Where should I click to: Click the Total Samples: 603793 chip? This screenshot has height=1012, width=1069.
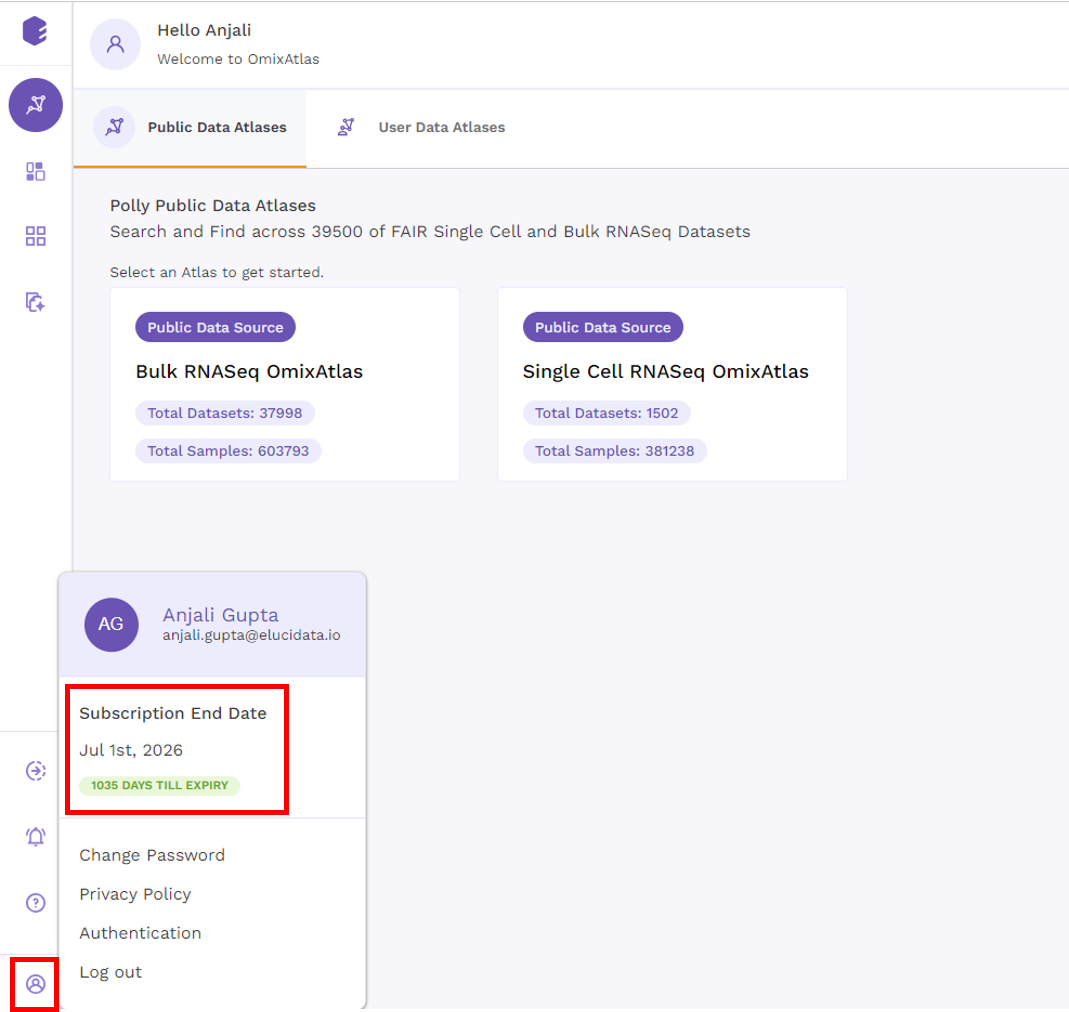[x=228, y=451]
